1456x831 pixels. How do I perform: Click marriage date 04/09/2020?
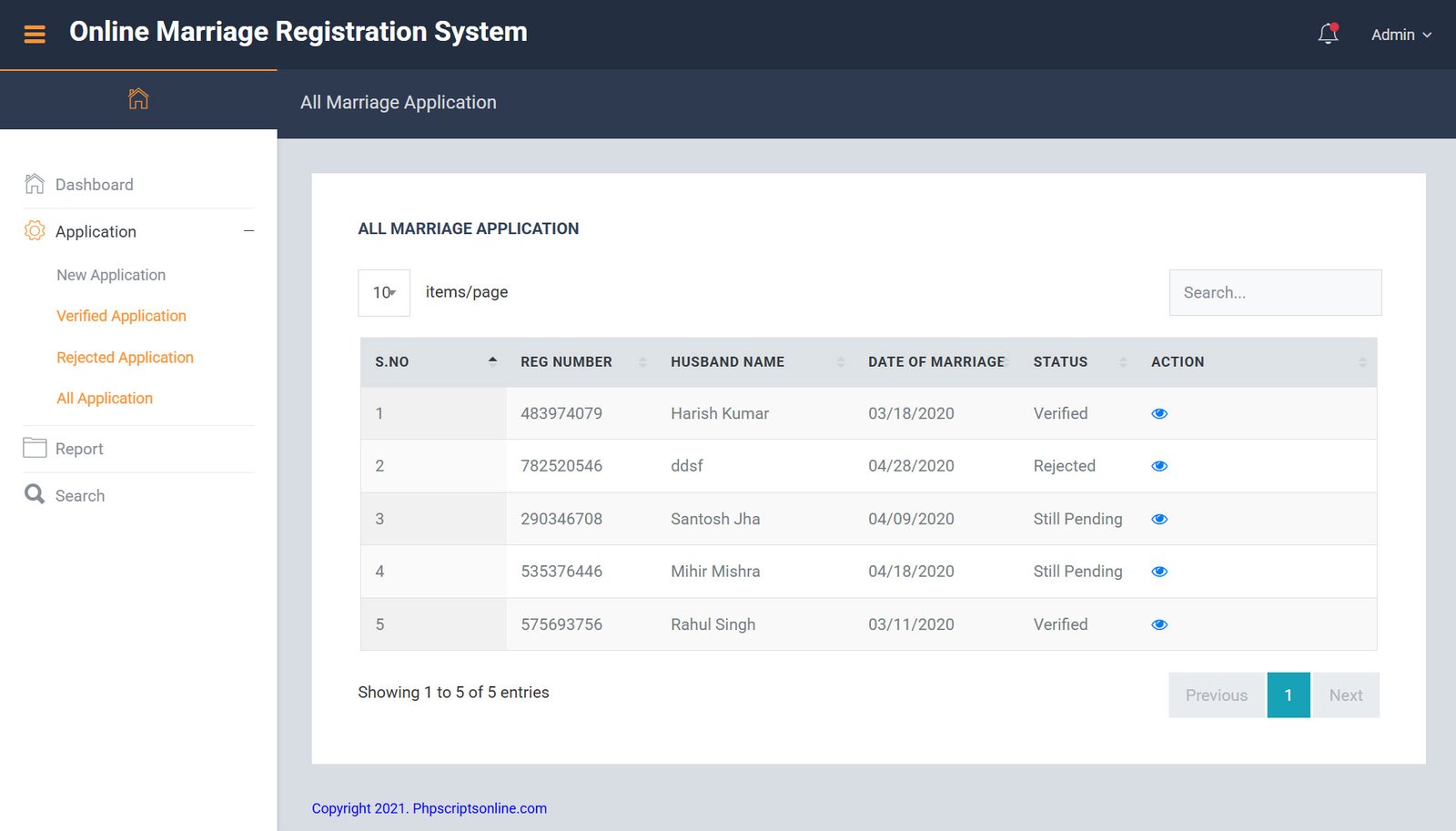click(x=911, y=519)
